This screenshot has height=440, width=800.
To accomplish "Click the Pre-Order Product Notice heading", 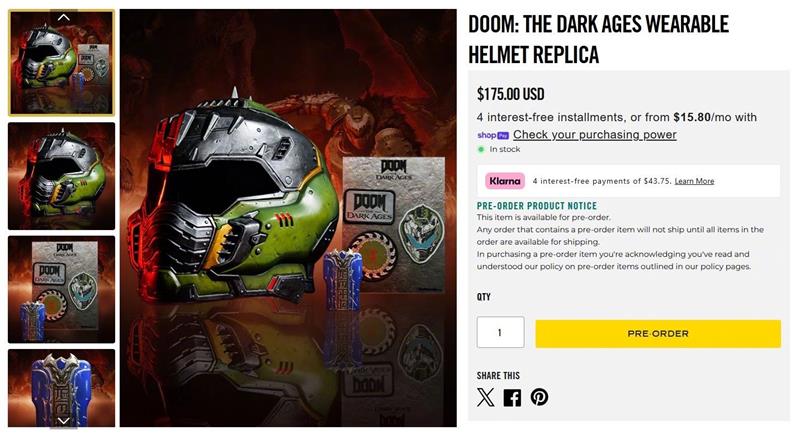I will pos(537,206).
